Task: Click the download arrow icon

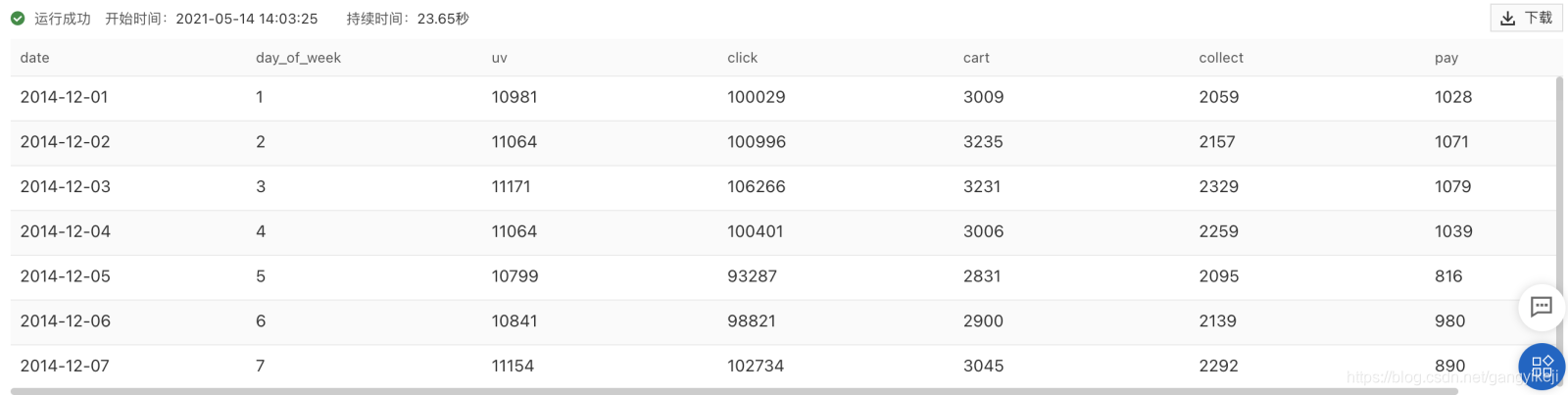Action: [1508, 19]
